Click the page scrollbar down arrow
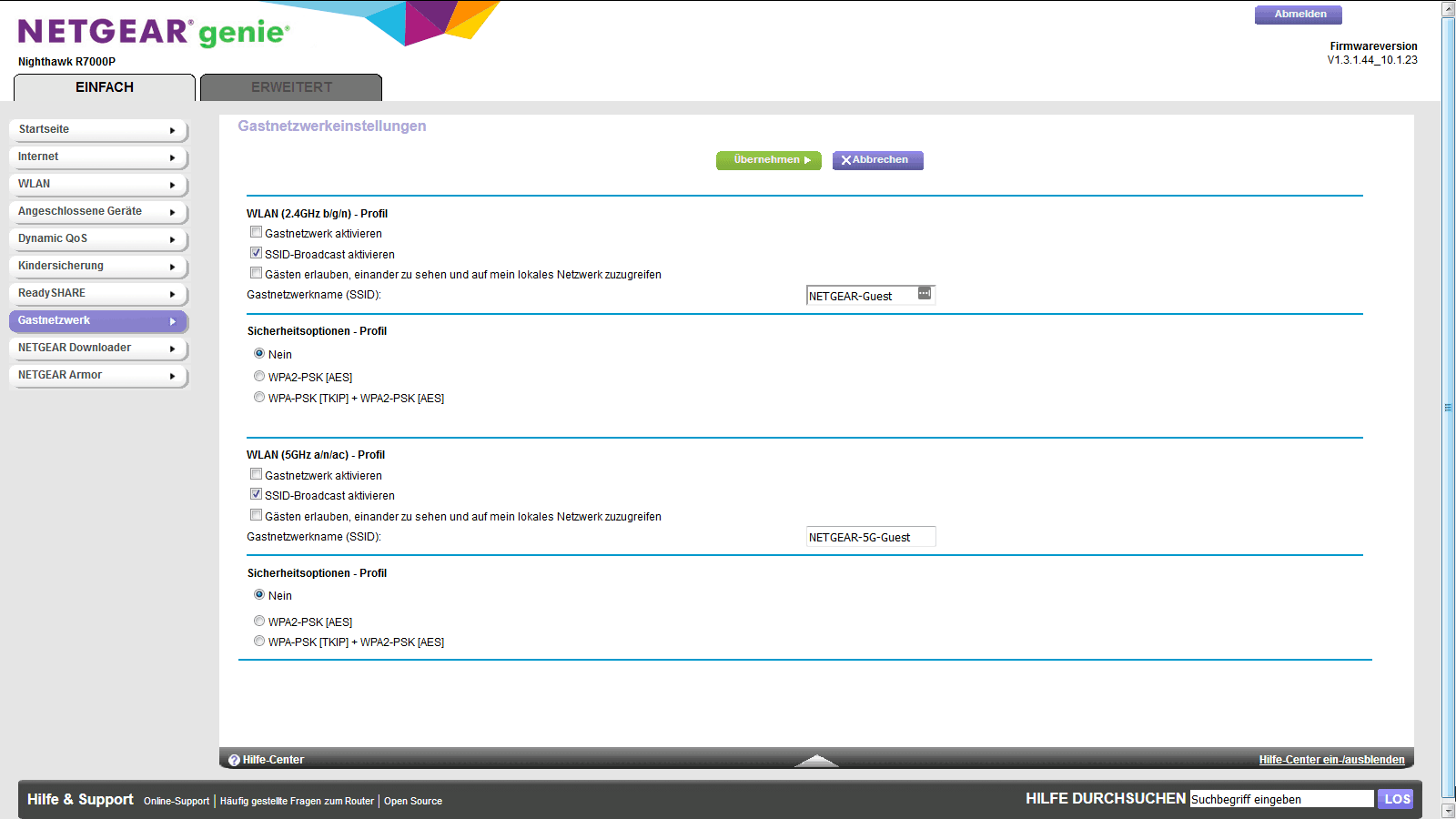This screenshot has width=1456, height=819. [x=1449, y=810]
